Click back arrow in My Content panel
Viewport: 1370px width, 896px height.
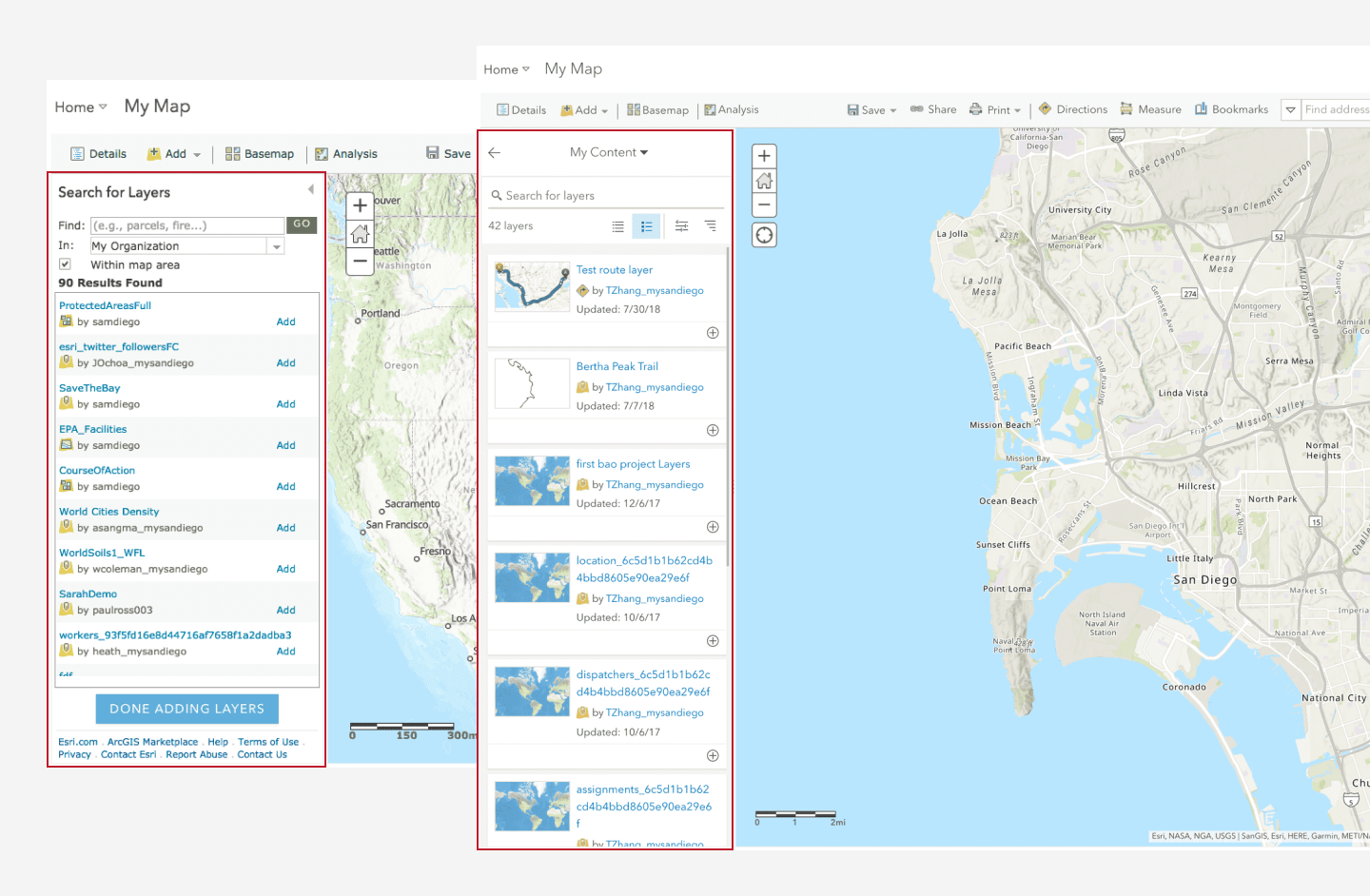[x=495, y=152]
